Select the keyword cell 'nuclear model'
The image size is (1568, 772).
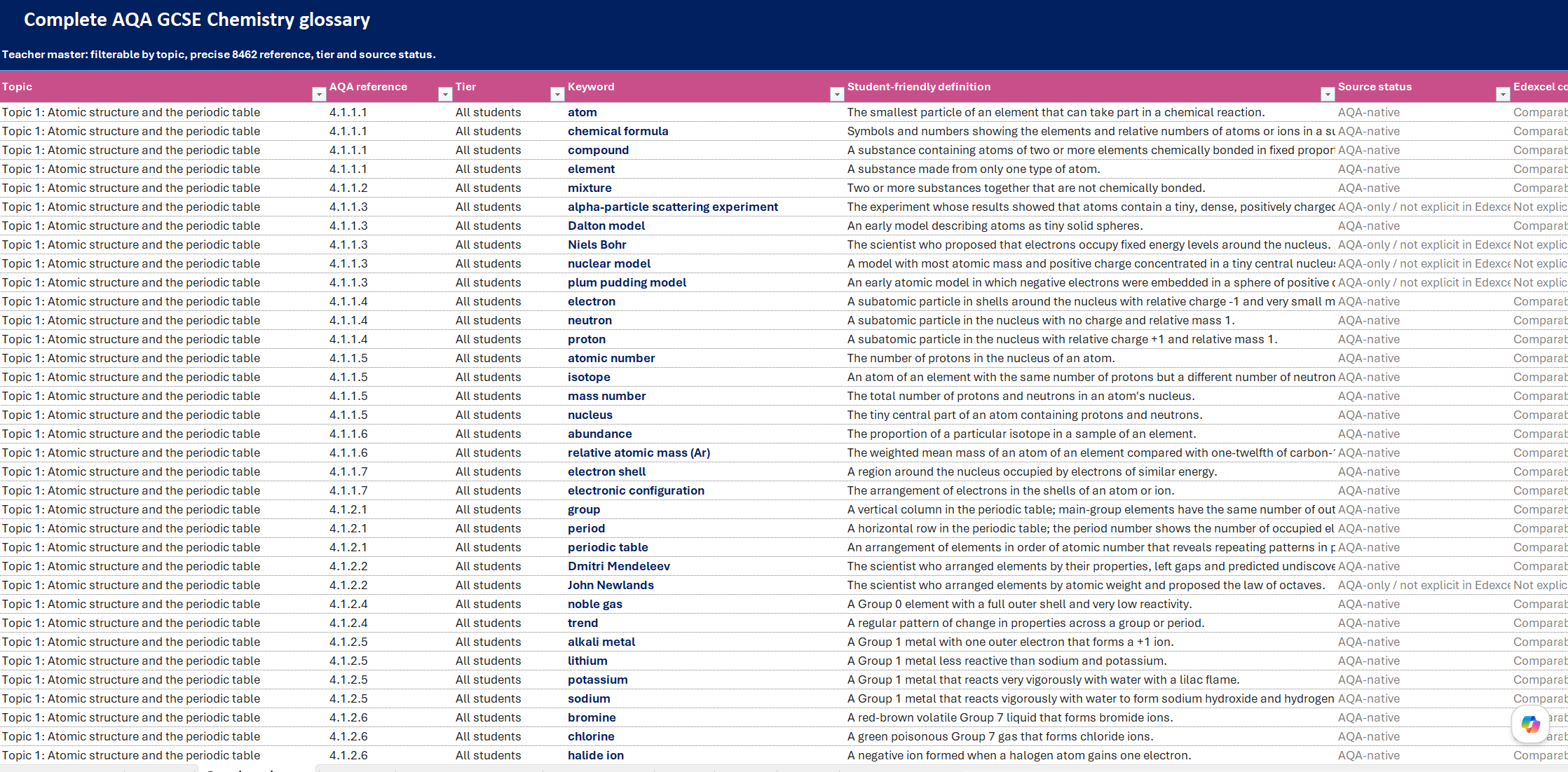(x=704, y=263)
